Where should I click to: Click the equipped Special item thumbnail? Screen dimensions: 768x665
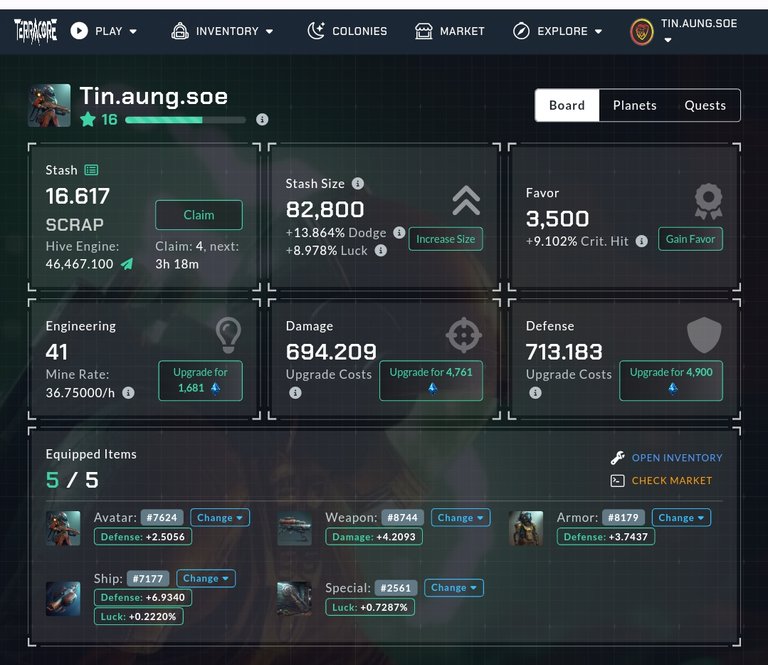(294, 598)
